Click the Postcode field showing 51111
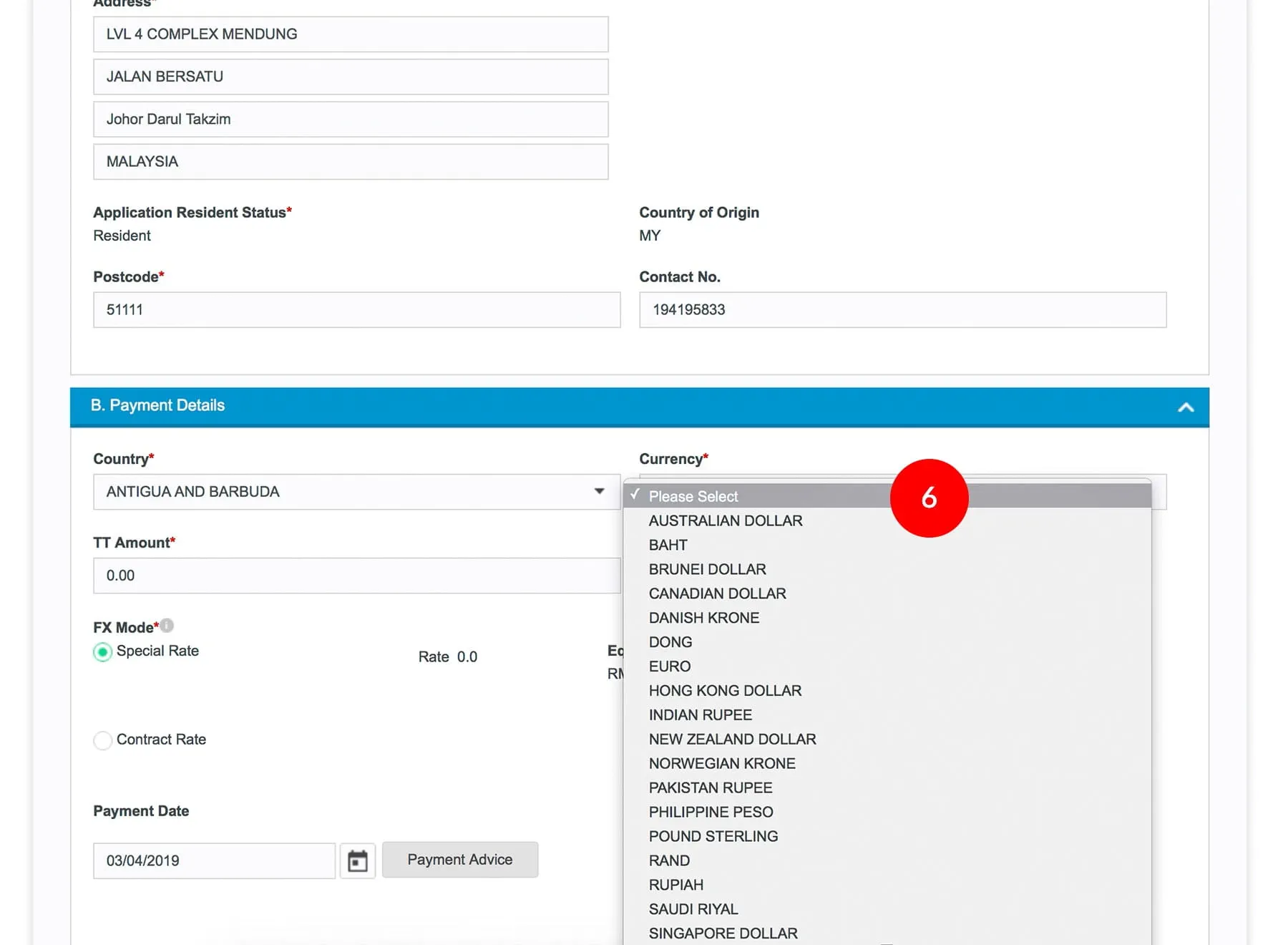Viewport: 1288px width, 945px height. coord(356,310)
